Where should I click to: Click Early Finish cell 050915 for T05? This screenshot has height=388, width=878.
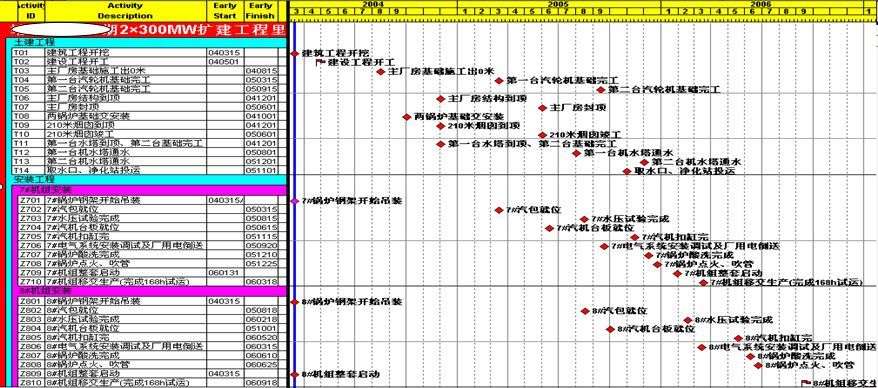pos(261,89)
